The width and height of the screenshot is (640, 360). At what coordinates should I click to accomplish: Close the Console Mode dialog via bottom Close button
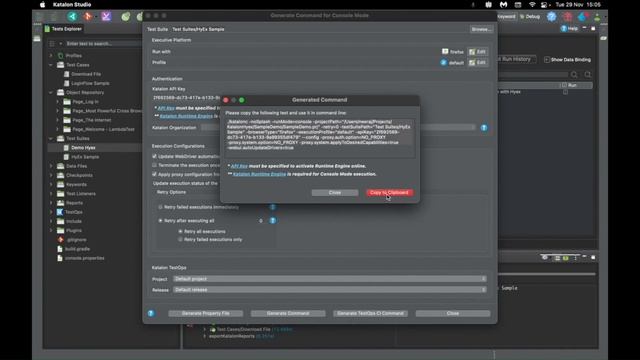(x=453, y=313)
